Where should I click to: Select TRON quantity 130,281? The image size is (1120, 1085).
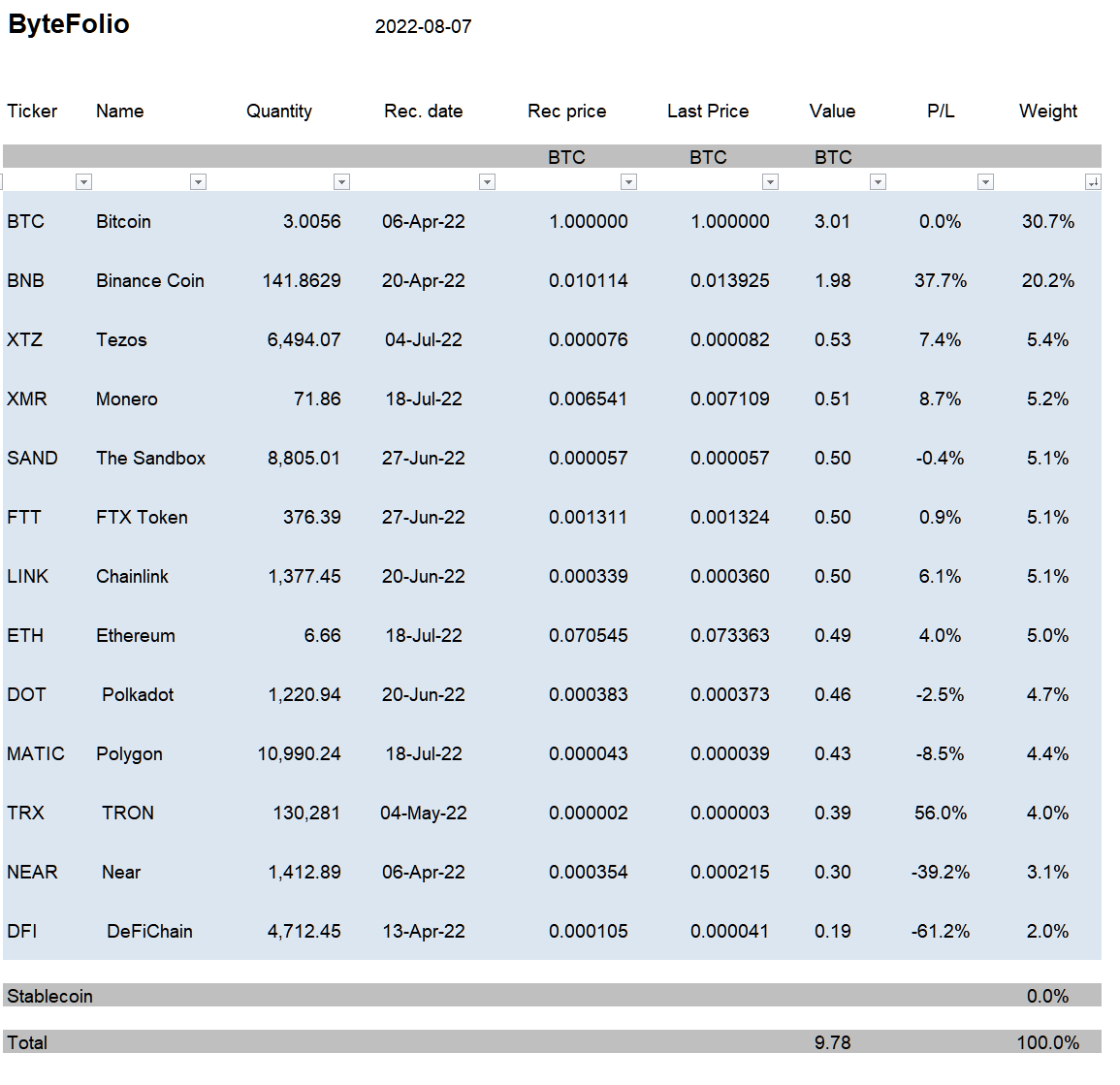tap(306, 813)
